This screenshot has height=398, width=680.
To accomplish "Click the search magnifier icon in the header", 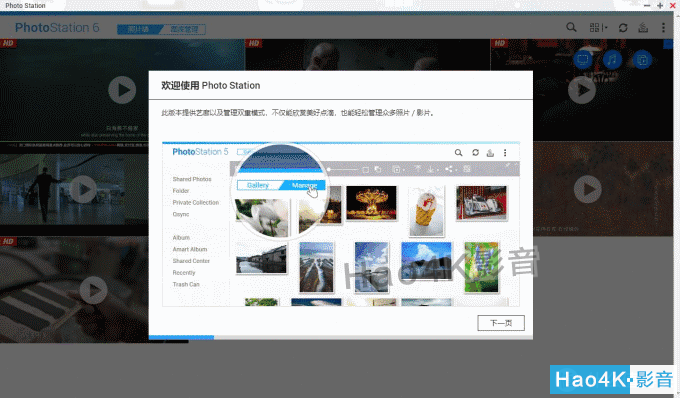I will coord(571,28).
